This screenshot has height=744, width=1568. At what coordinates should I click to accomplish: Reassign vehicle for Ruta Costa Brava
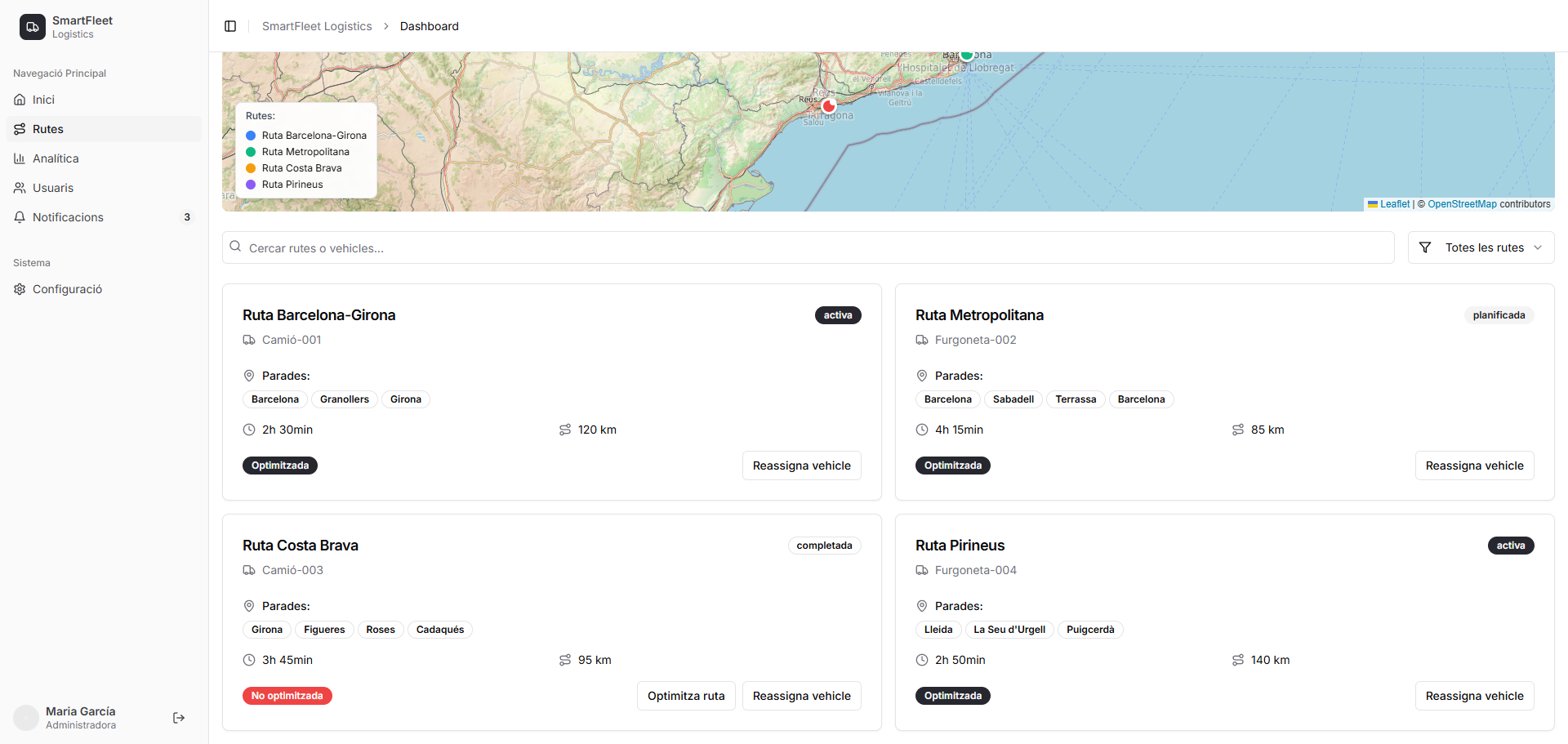[801, 696]
